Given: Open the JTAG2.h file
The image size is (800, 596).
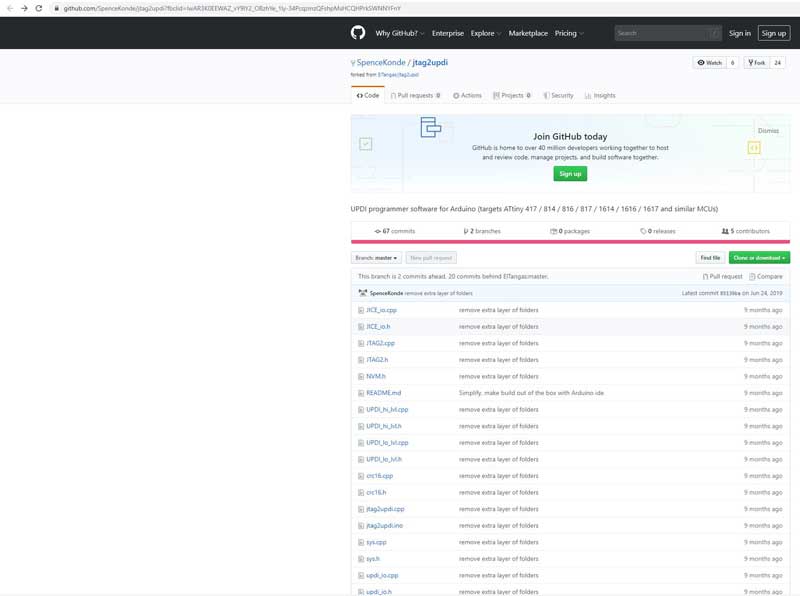Looking at the screenshot, I should (x=377, y=360).
